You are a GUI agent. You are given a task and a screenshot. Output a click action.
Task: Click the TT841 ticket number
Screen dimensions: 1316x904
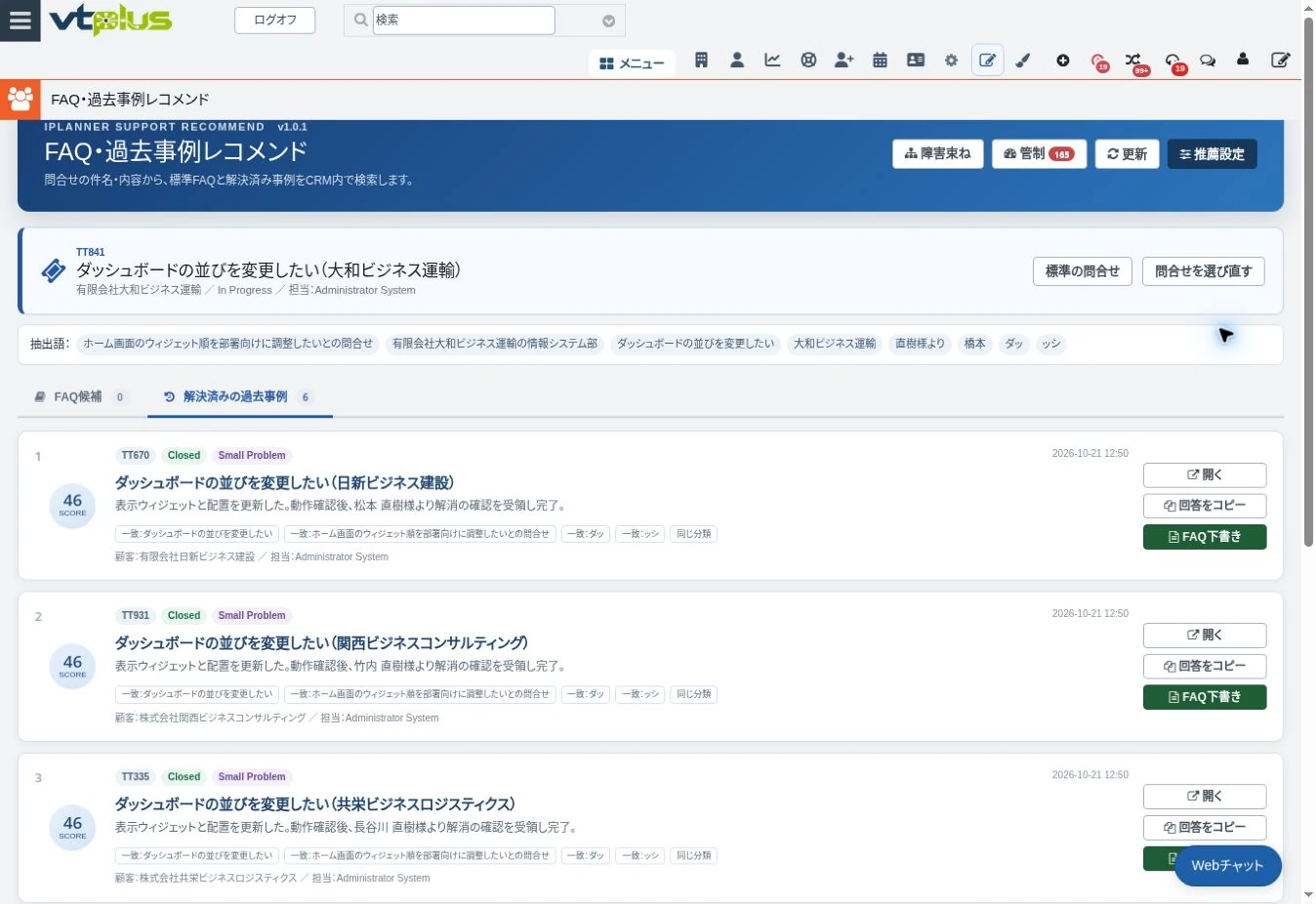pos(90,252)
